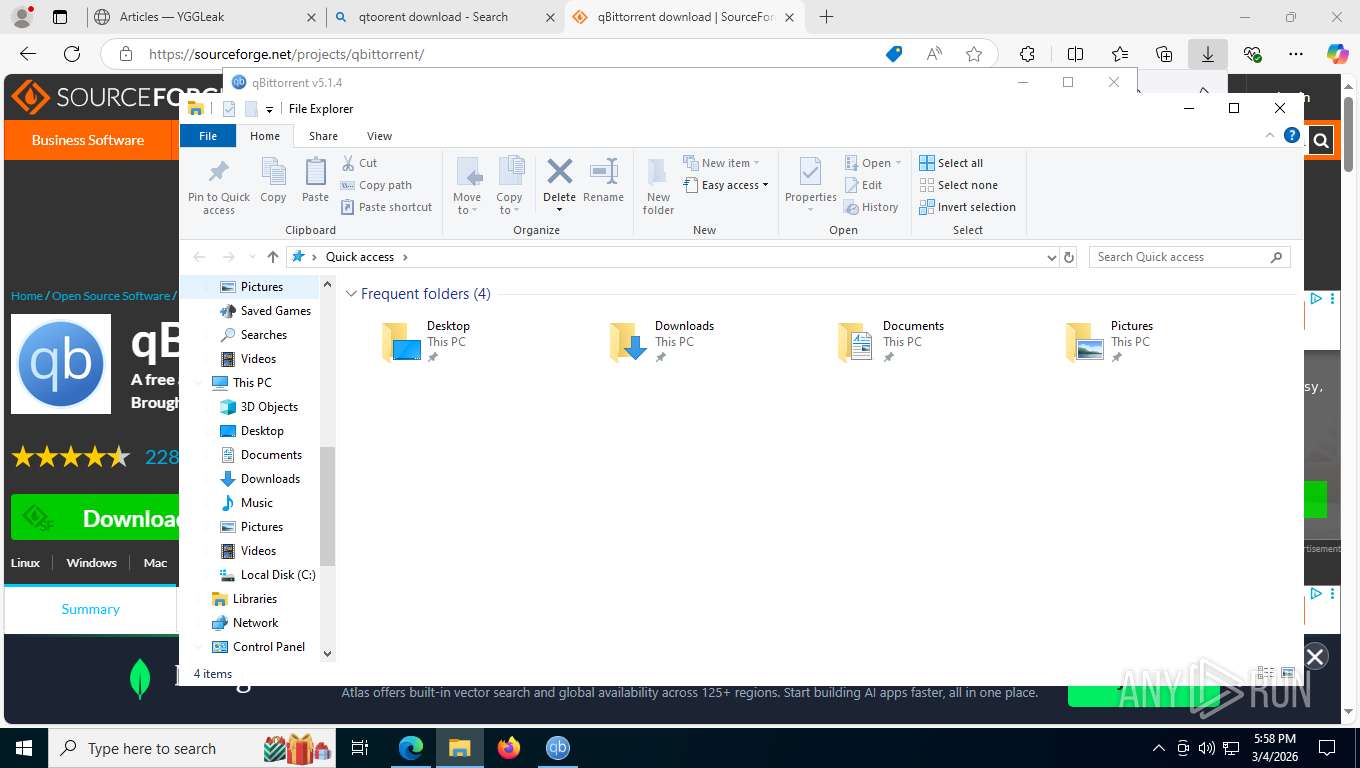Switch to the View ribbon tab

(x=379, y=136)
